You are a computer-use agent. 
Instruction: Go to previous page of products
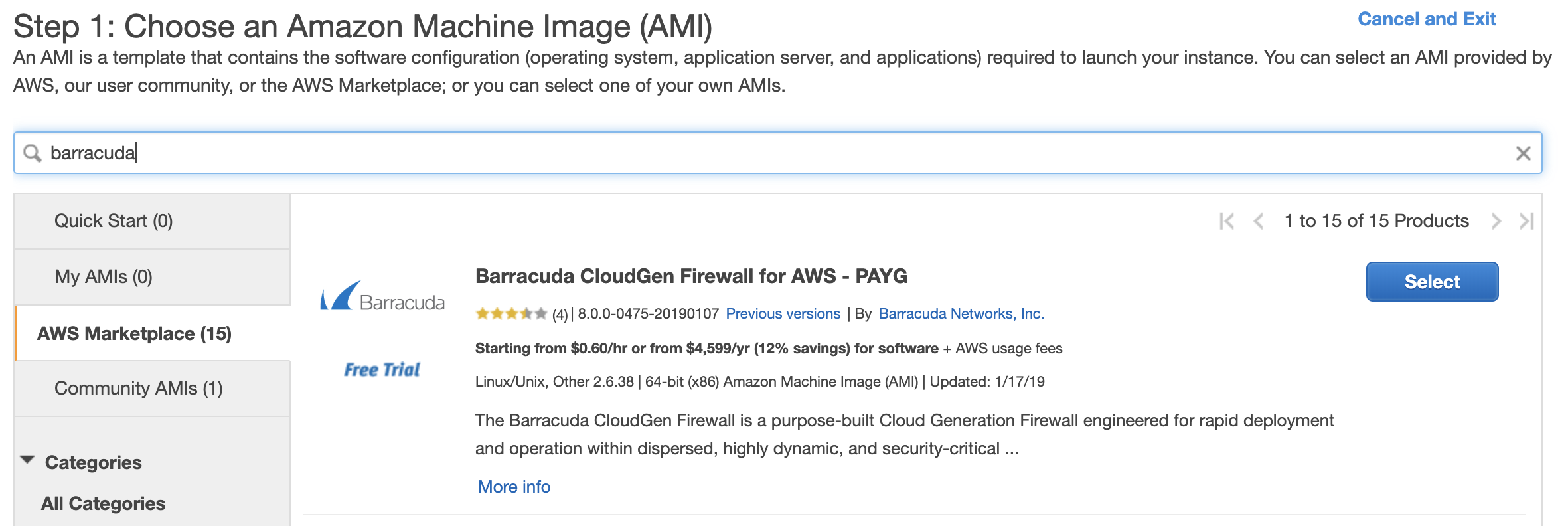tap(1258, 221)
